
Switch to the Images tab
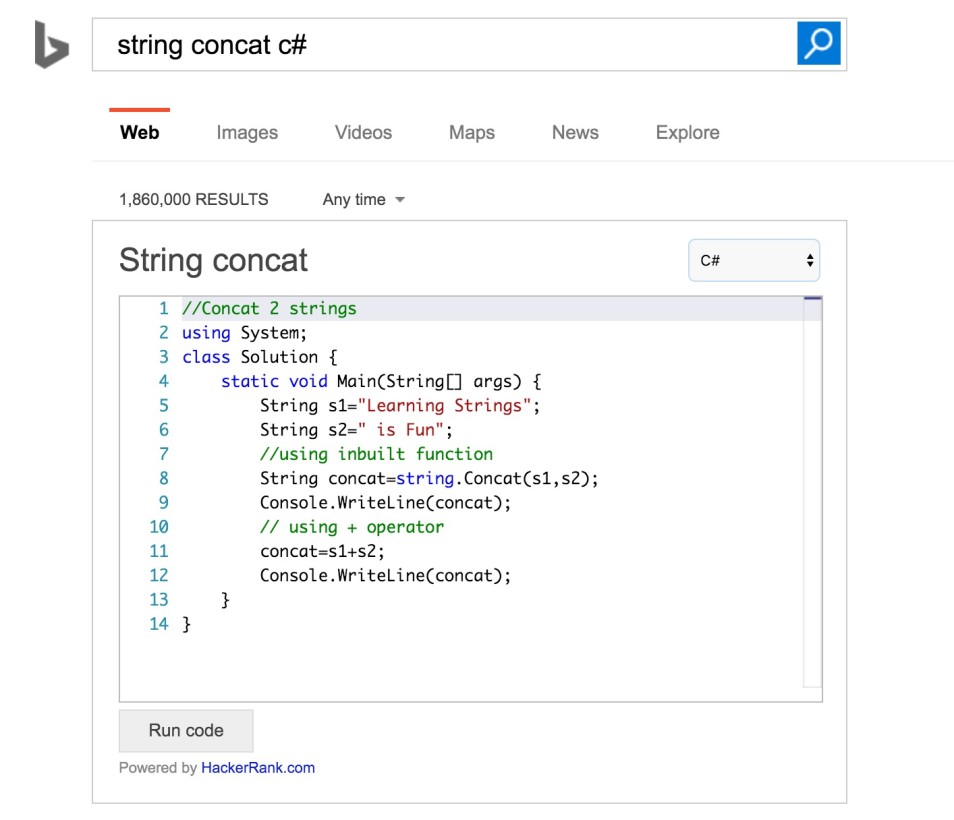tap(247, 133)
